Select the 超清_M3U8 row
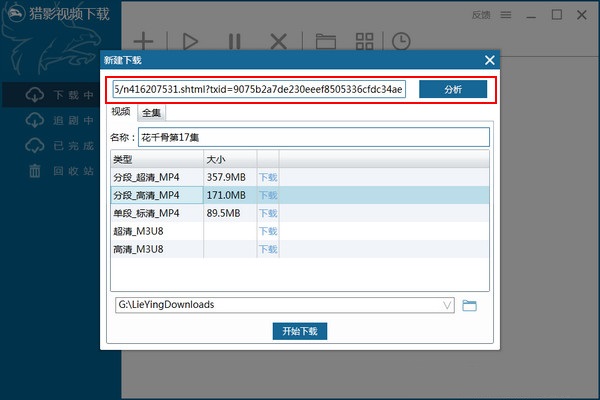The width and height of the screenshot is (600, 400). pyautogui.click(x=300, y=231)
